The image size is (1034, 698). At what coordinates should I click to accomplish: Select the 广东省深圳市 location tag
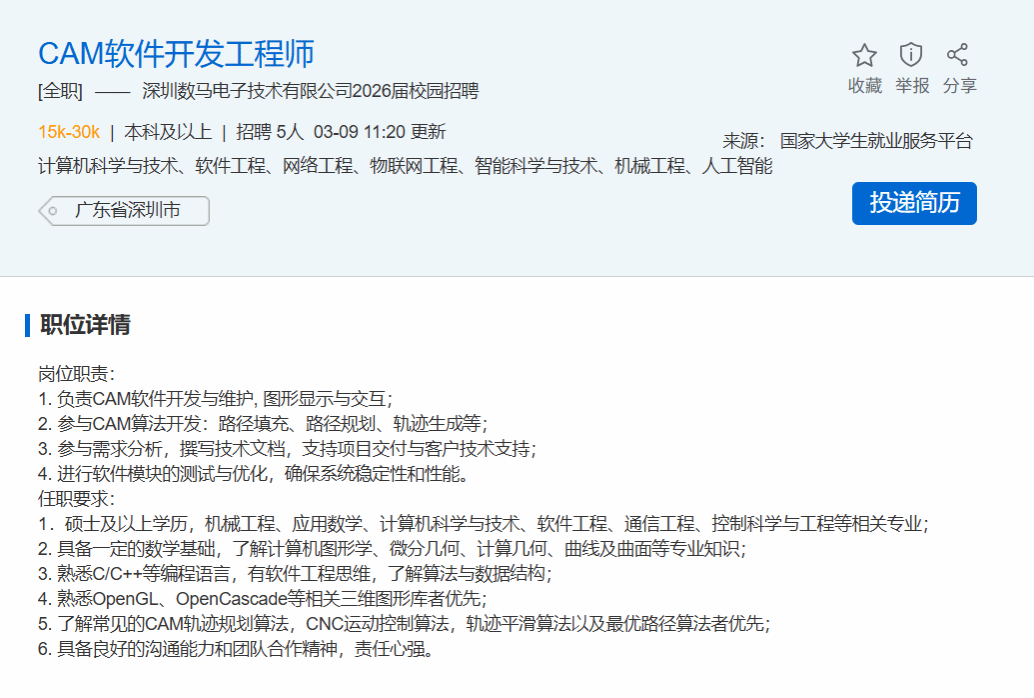click(x=125, y=211)
